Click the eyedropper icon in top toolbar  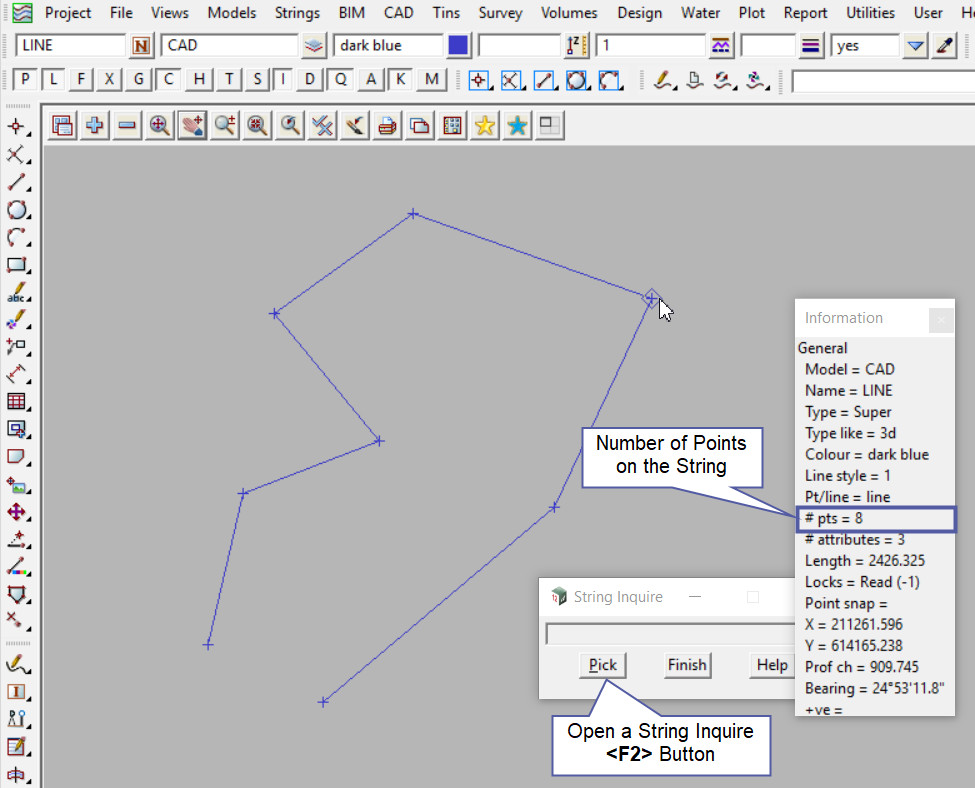pos(944,46)
